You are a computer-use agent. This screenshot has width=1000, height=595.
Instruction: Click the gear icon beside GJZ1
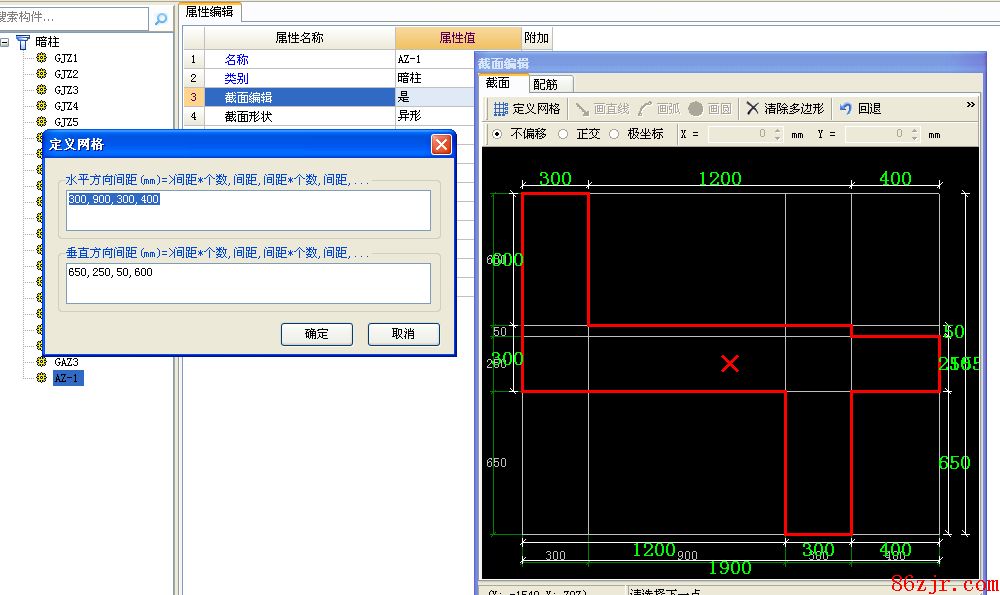click(x=41, y=58)
